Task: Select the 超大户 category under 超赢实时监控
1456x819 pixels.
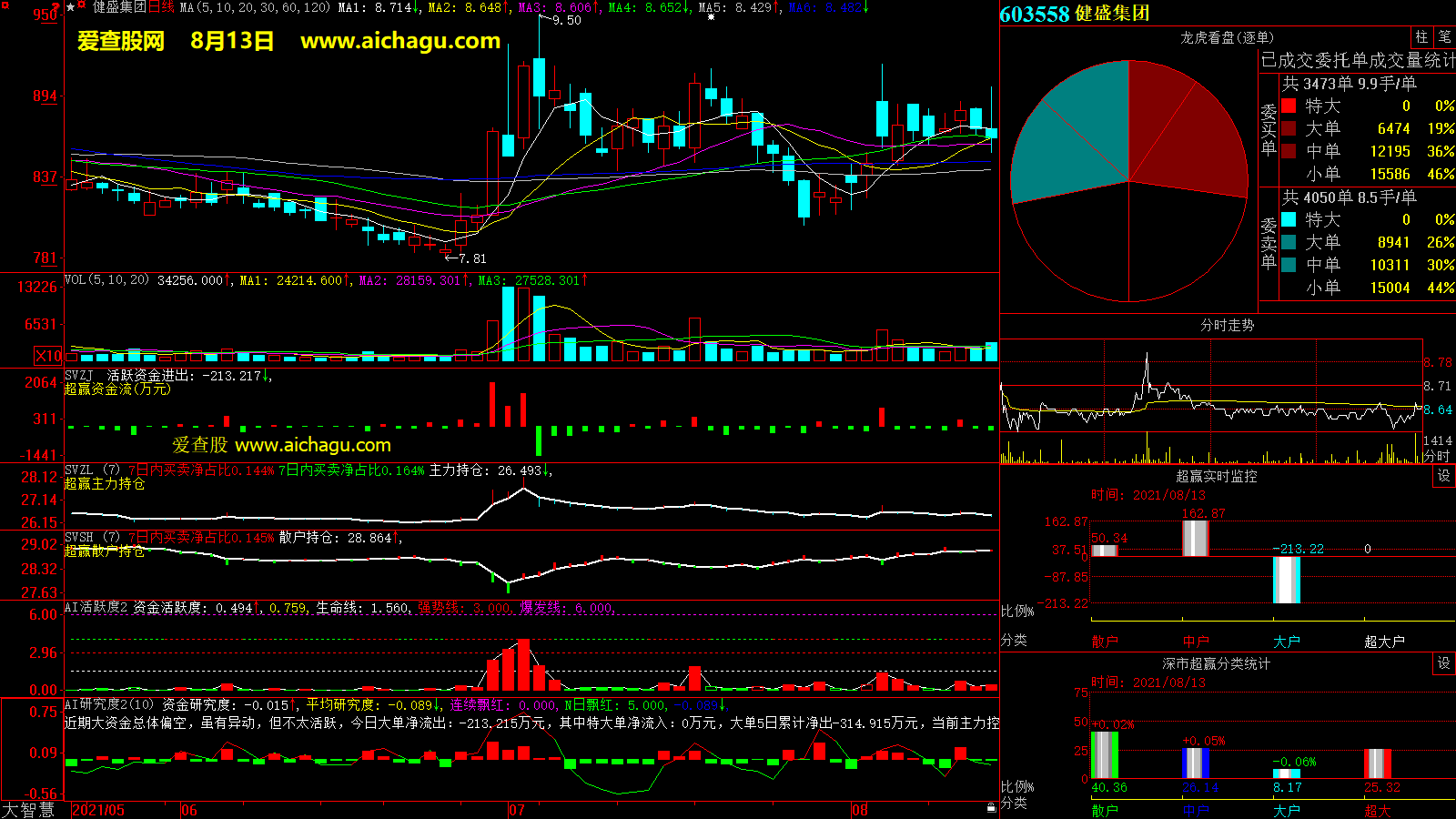Action: click(1384, 642)
